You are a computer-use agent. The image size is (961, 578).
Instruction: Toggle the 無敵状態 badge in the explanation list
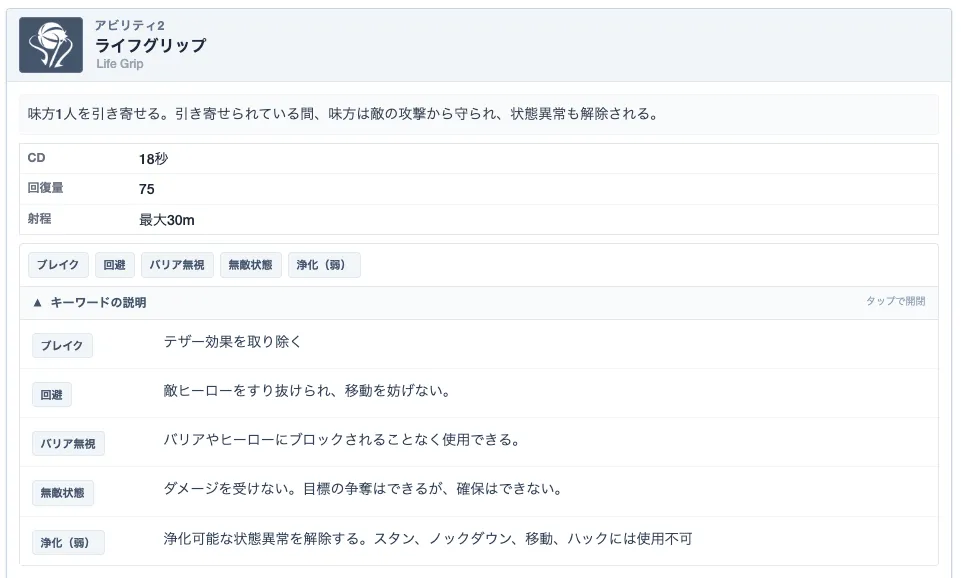pos(62,493)
